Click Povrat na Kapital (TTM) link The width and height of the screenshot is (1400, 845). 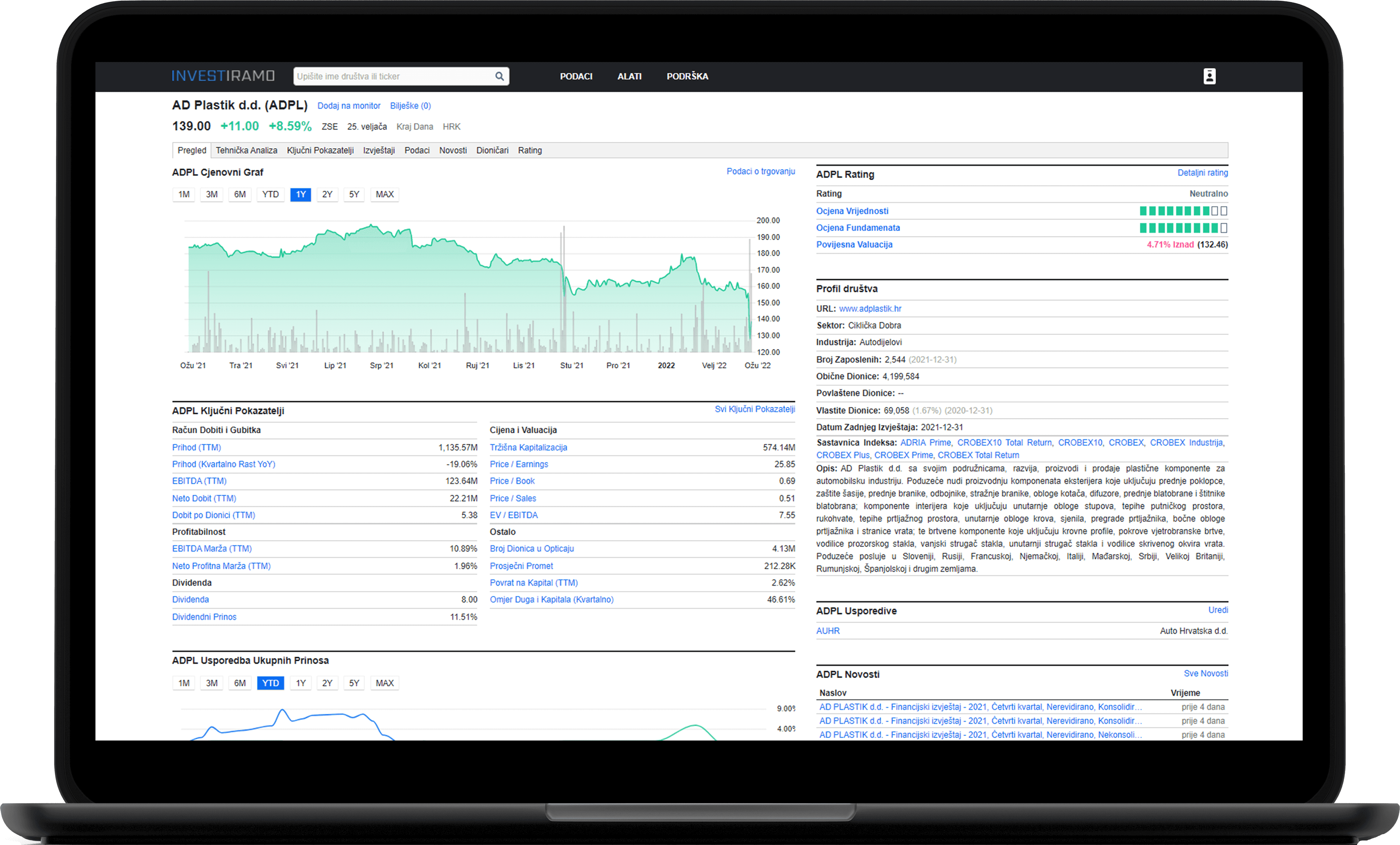tap(533, 583)
